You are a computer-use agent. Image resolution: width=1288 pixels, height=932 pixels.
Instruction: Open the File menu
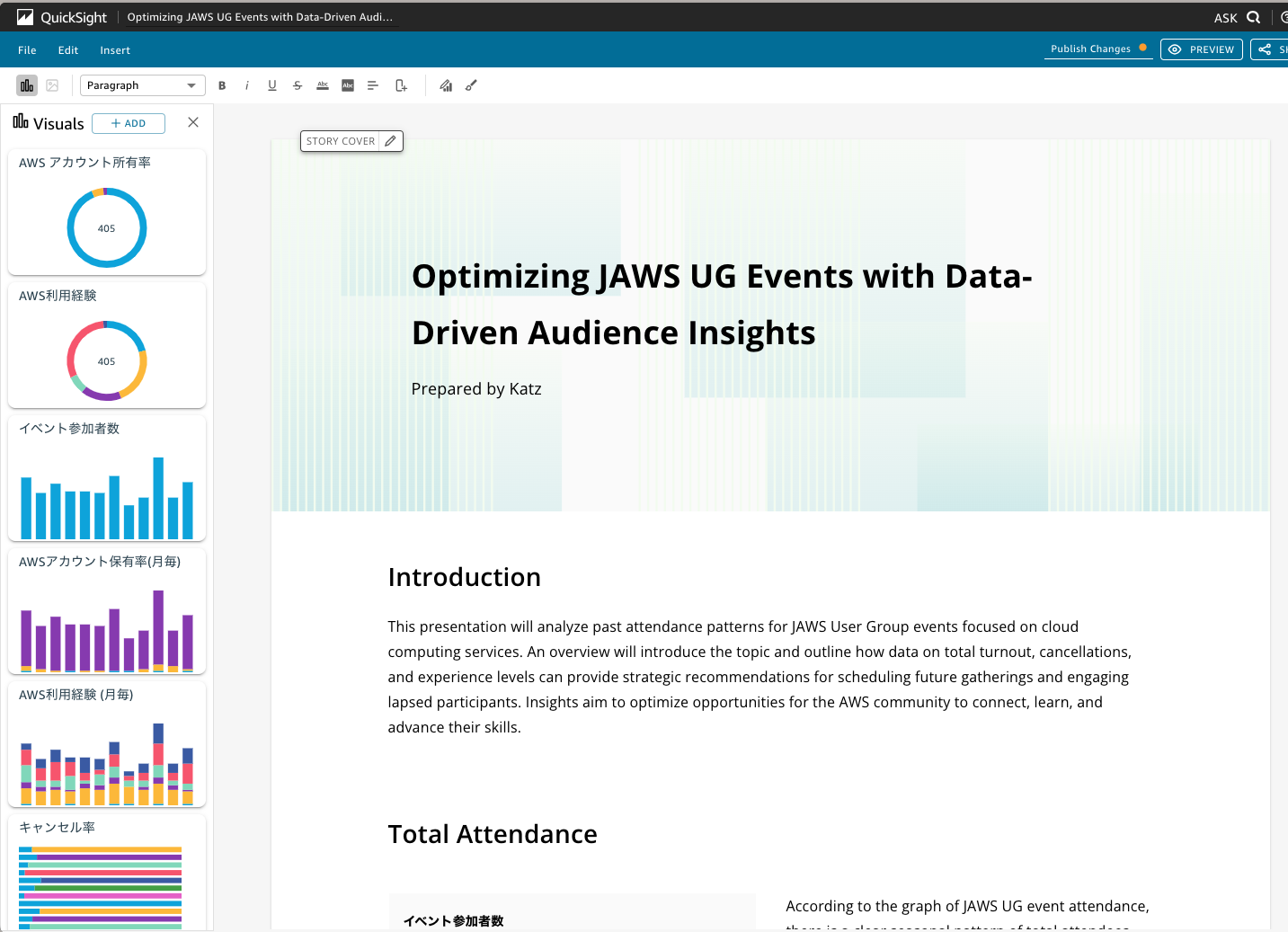click(27, 50)
